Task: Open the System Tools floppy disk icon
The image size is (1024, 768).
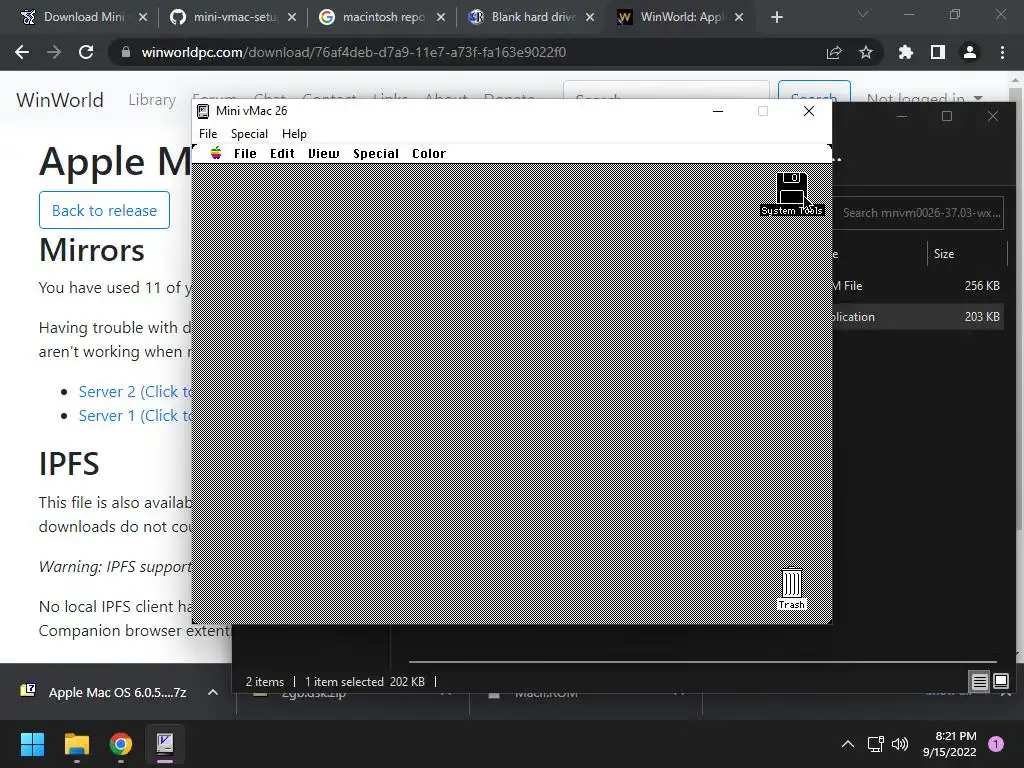Action: [x=792, y=189]
